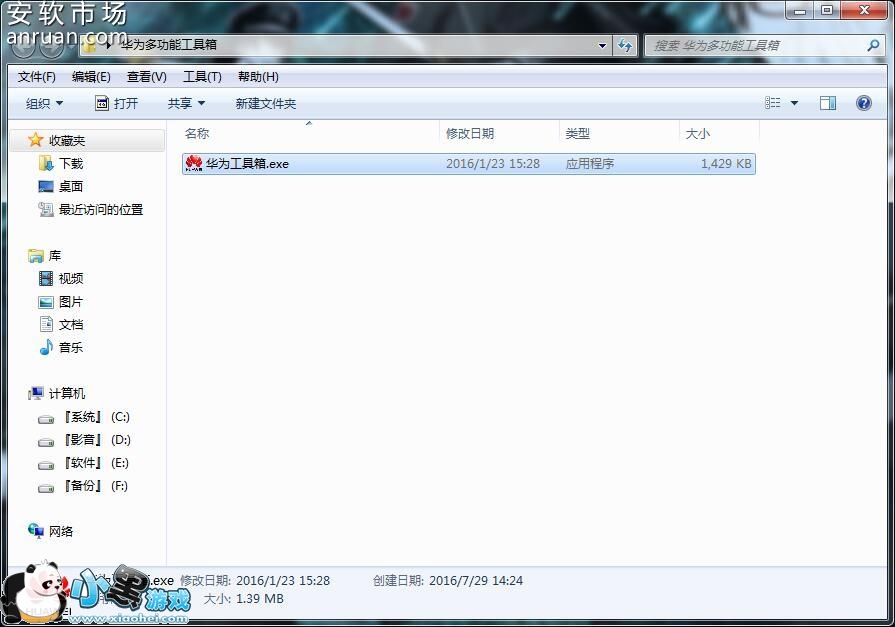This screenshot has width=895, height=627.
Task: Open drive 『影音』 (D:)
Action: pyautogui.click(x=96, y=440)
